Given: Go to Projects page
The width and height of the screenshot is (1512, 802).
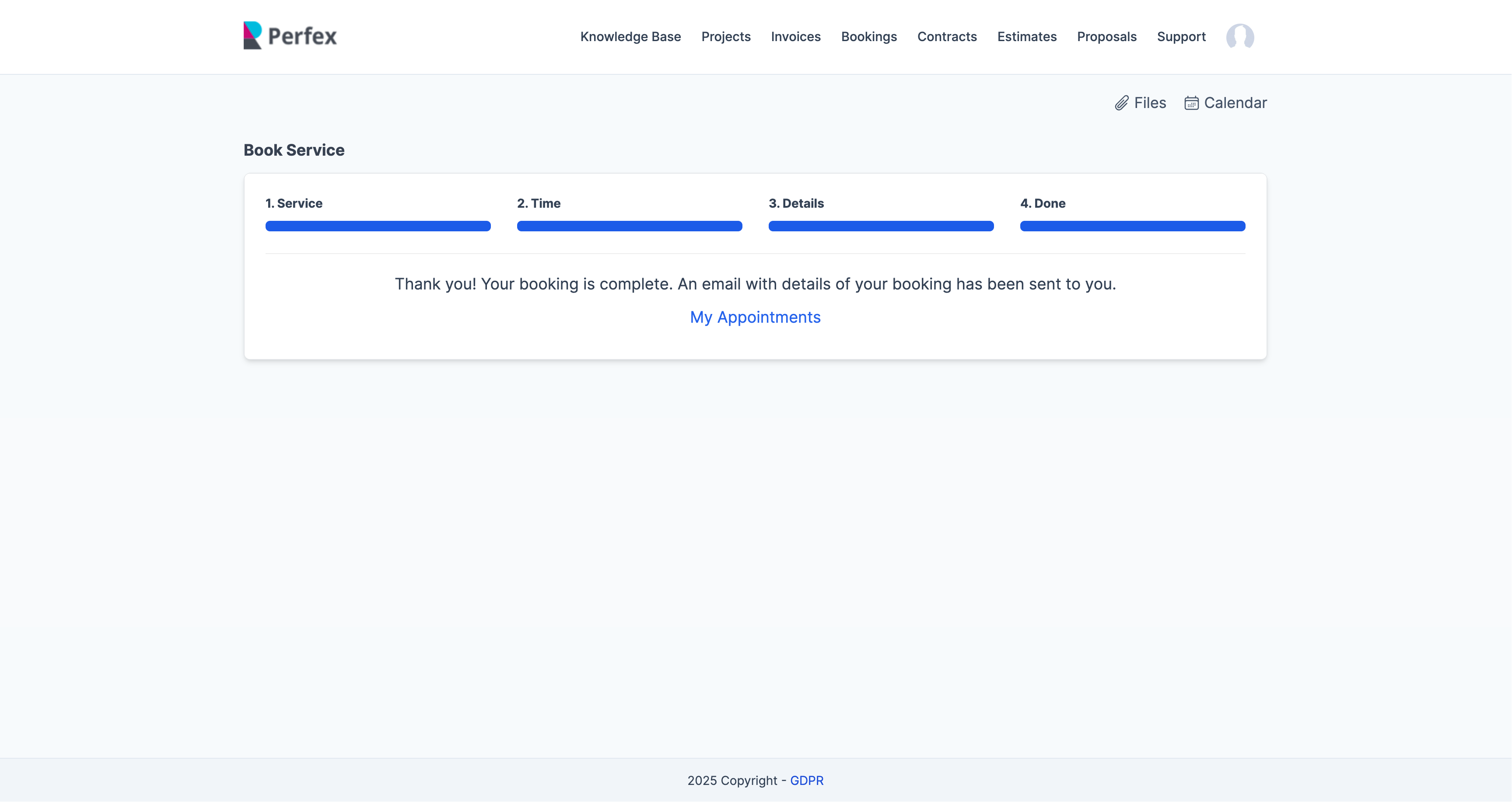Looking at the screenshot, I should [x=725, y=36].
